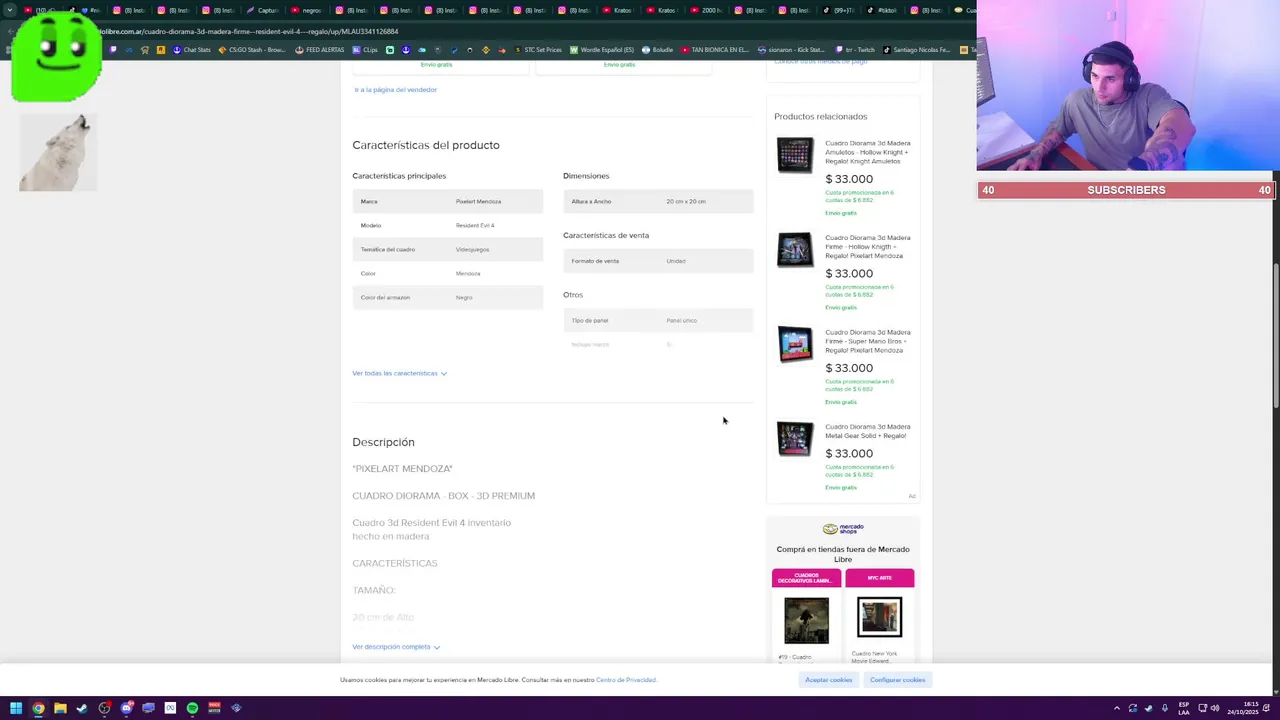Open the CS:GO Stash bookmark
Screen dimensions: 1280x720
(252, 50)
